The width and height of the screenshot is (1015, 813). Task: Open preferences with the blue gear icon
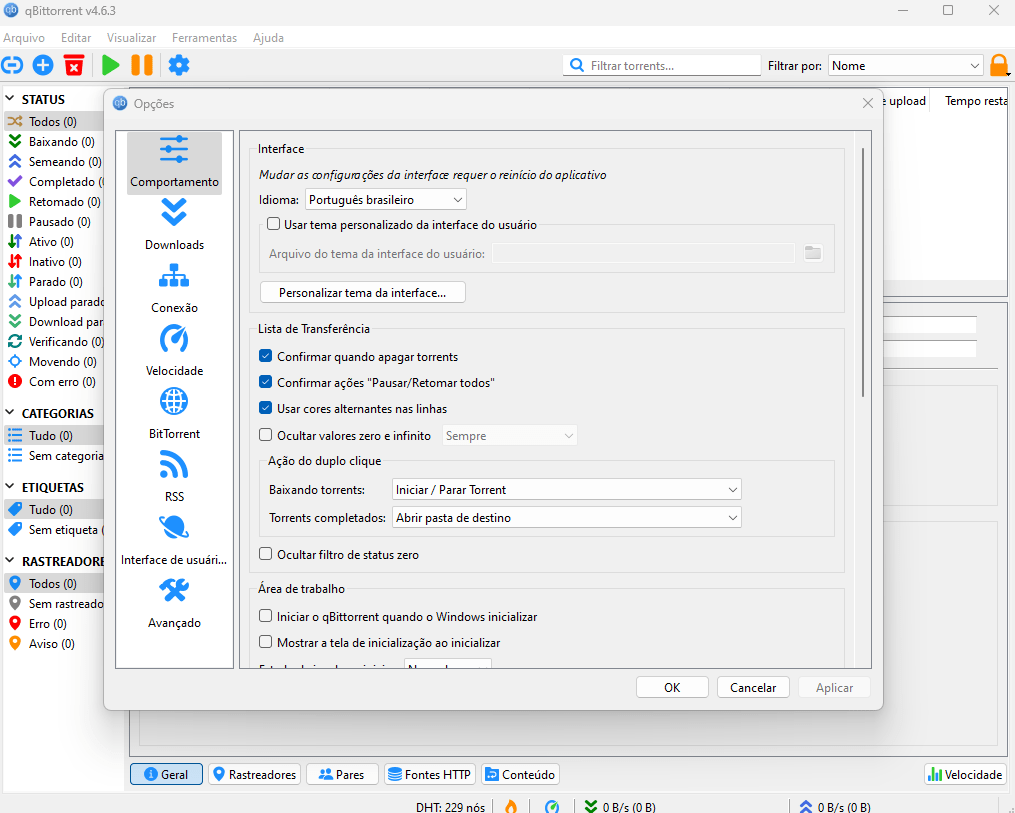179,65
